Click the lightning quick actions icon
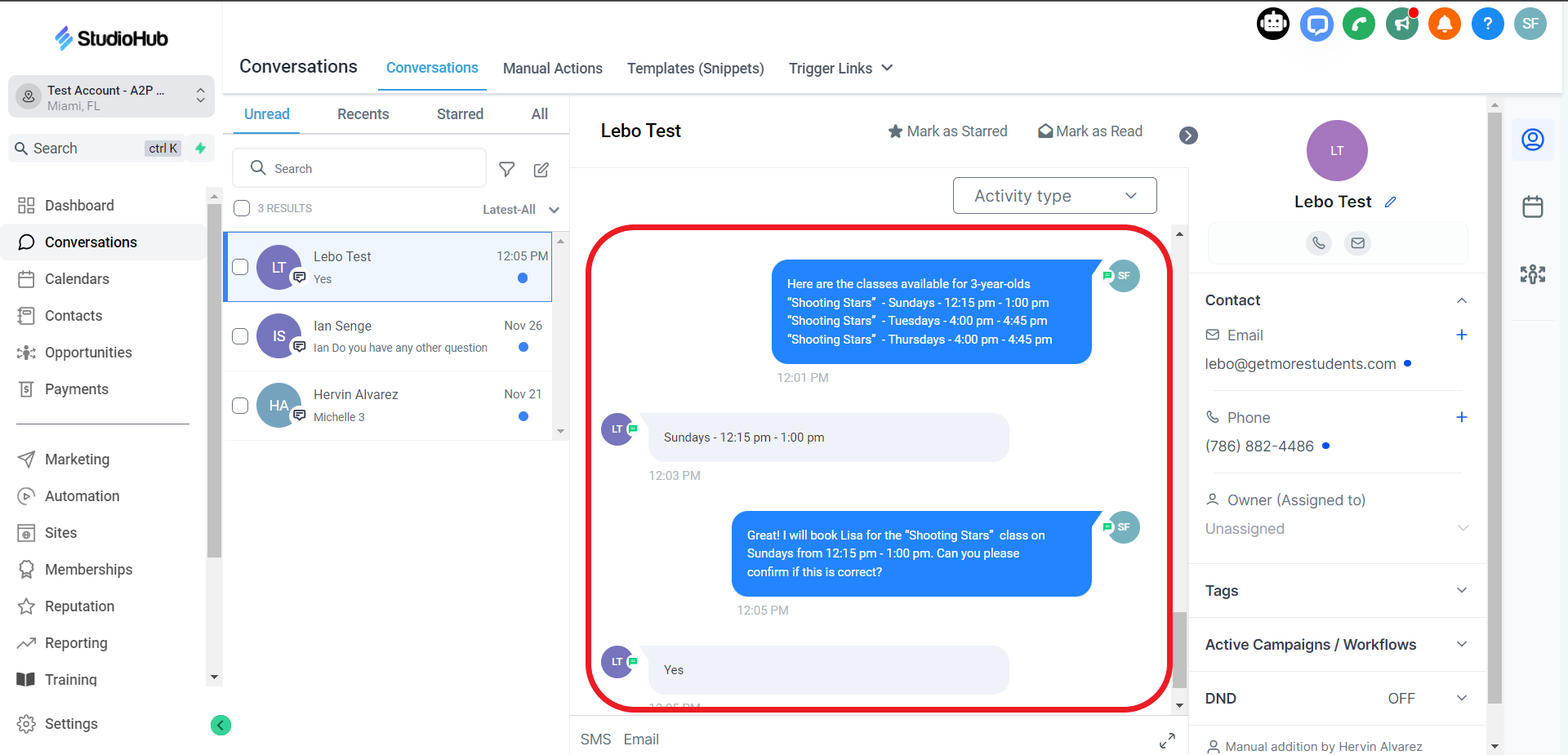The image size is (1568, 755). (x=200, y=148)
